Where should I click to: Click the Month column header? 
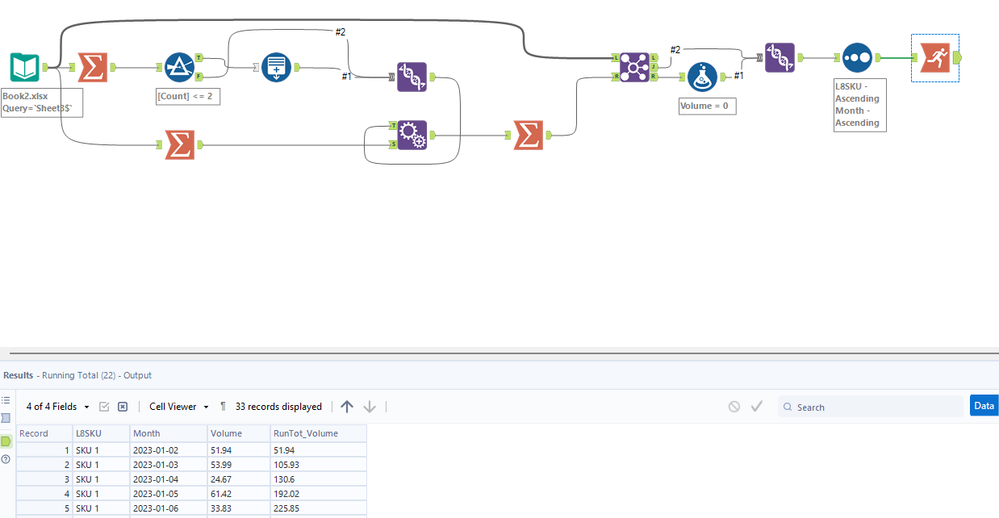click(x=168, y=433)
